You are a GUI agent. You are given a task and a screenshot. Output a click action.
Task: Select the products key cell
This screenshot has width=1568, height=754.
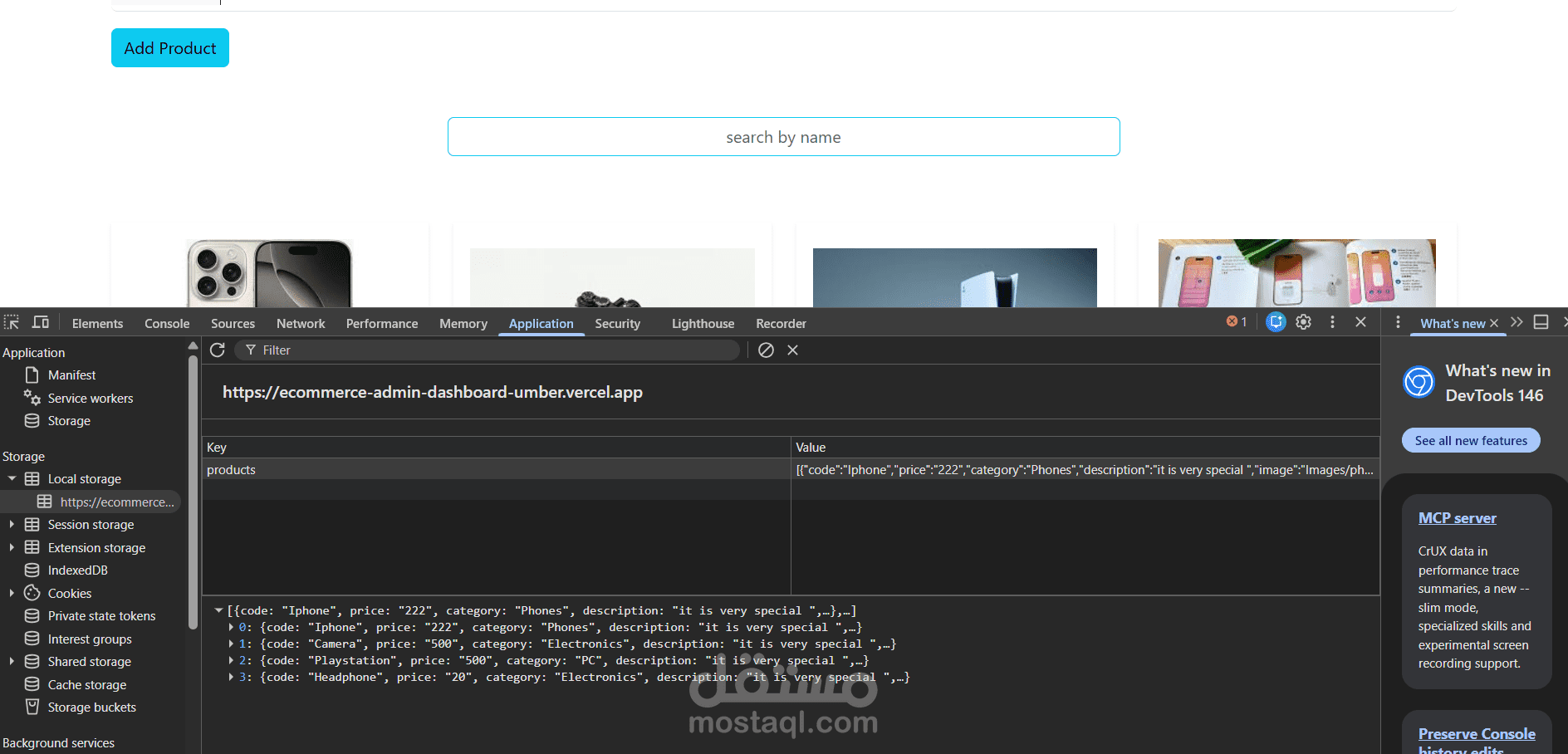[497, 470]
